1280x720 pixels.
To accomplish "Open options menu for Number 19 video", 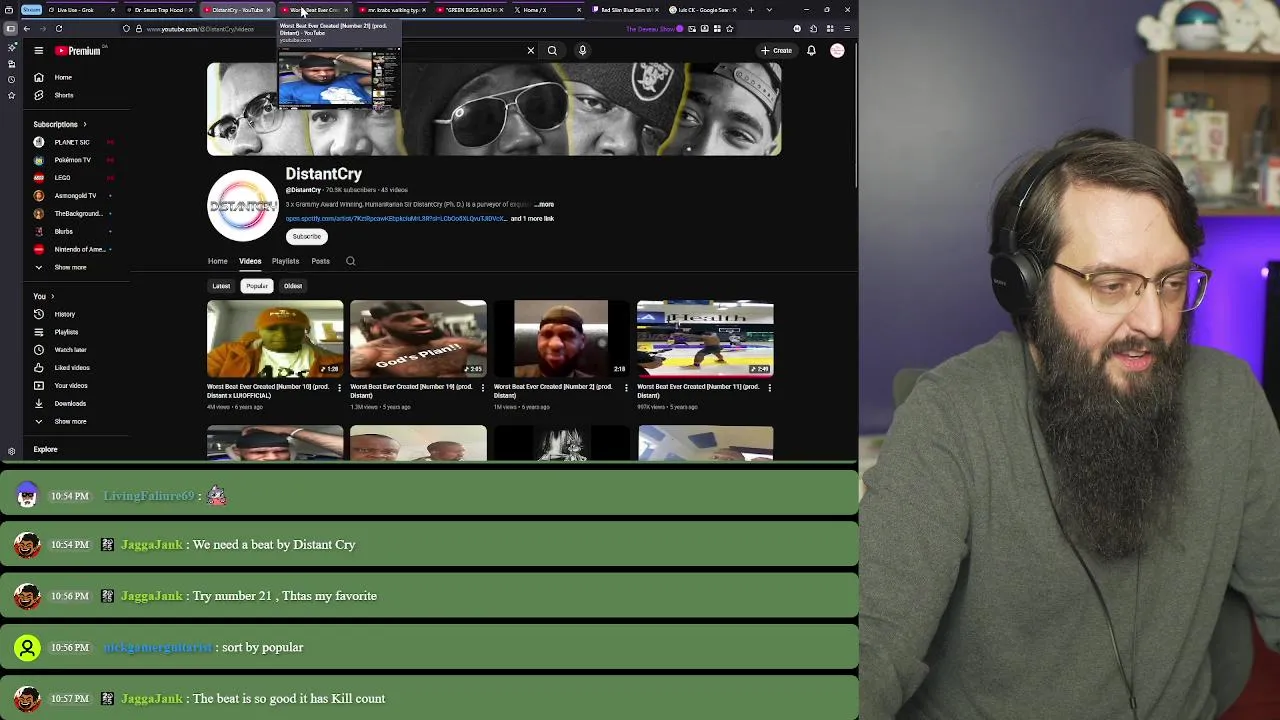I will (482, 388).
